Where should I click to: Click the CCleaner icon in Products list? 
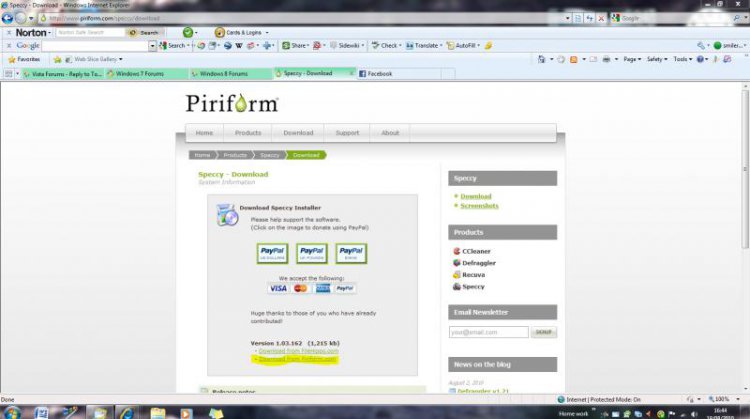(456, 251)
